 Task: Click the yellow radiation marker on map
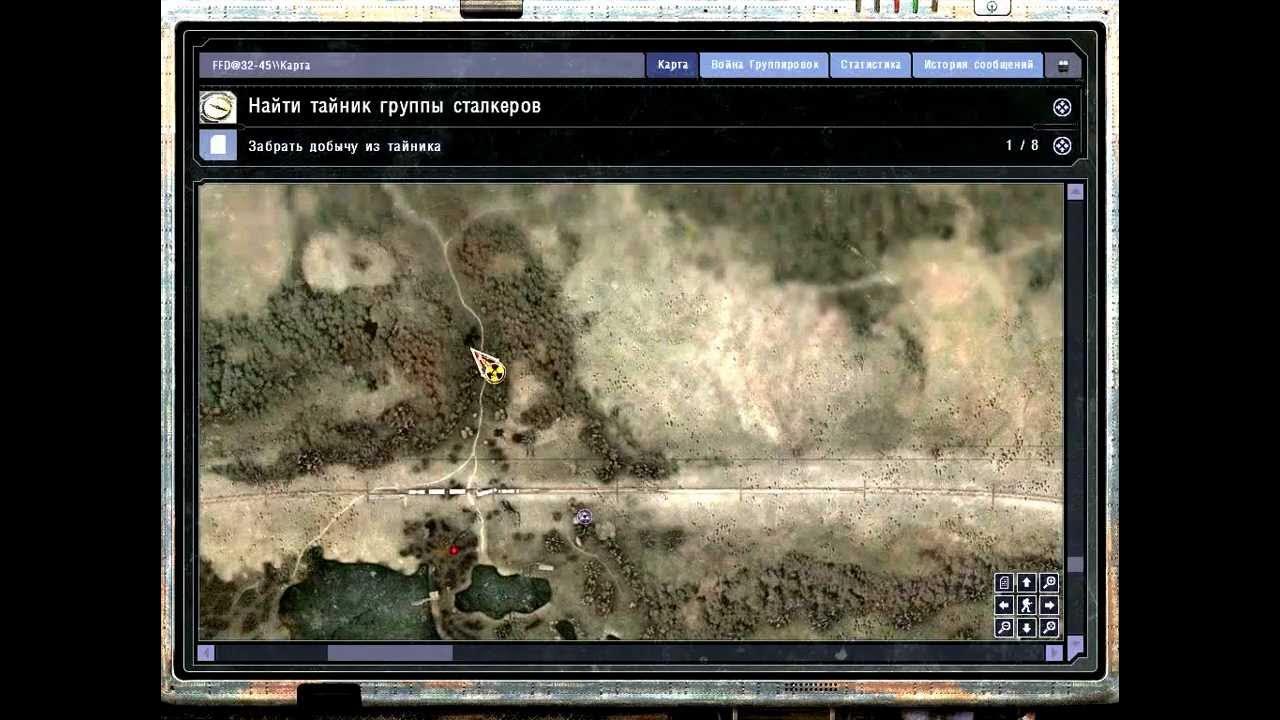point(494,373)
